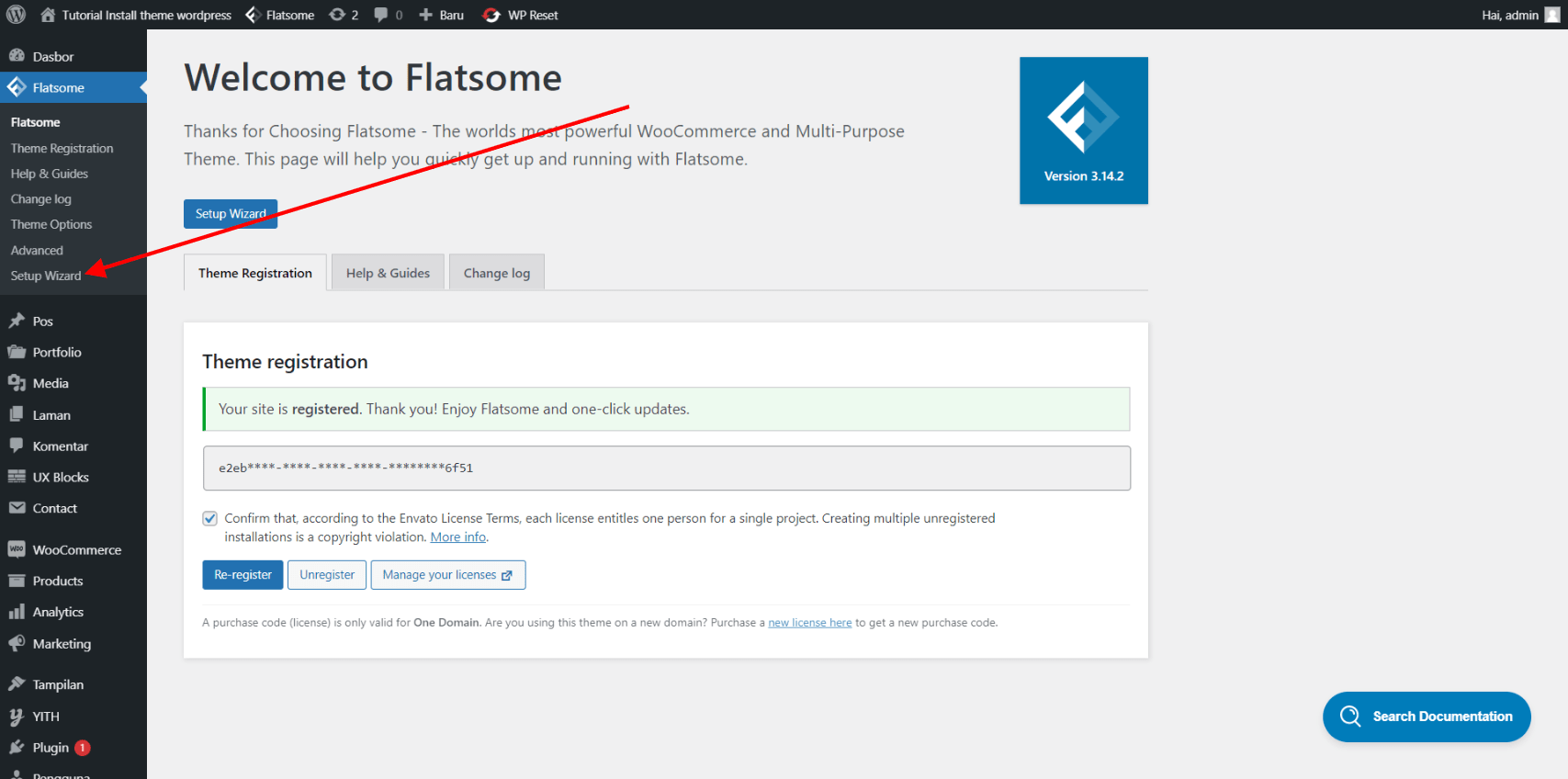
Task: Open the UX Blocks sidebar item
Action: (x=61, y=477)
